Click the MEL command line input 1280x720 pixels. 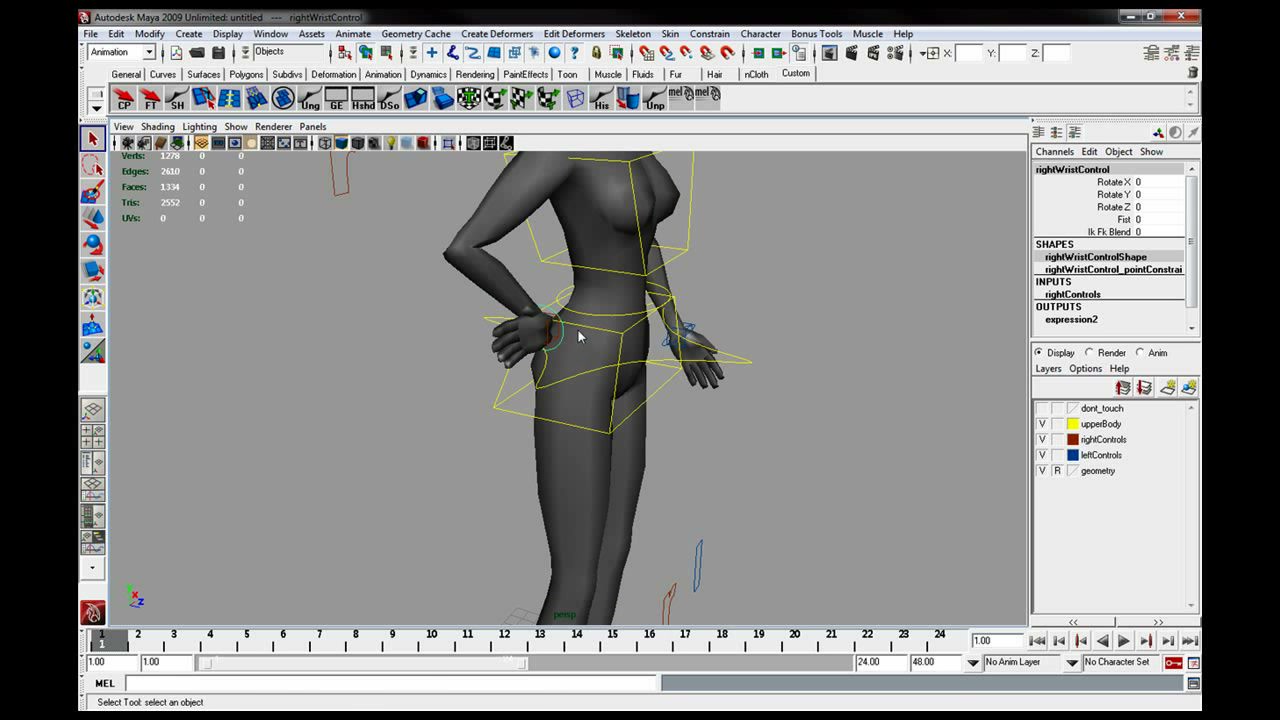pos(391,683)
